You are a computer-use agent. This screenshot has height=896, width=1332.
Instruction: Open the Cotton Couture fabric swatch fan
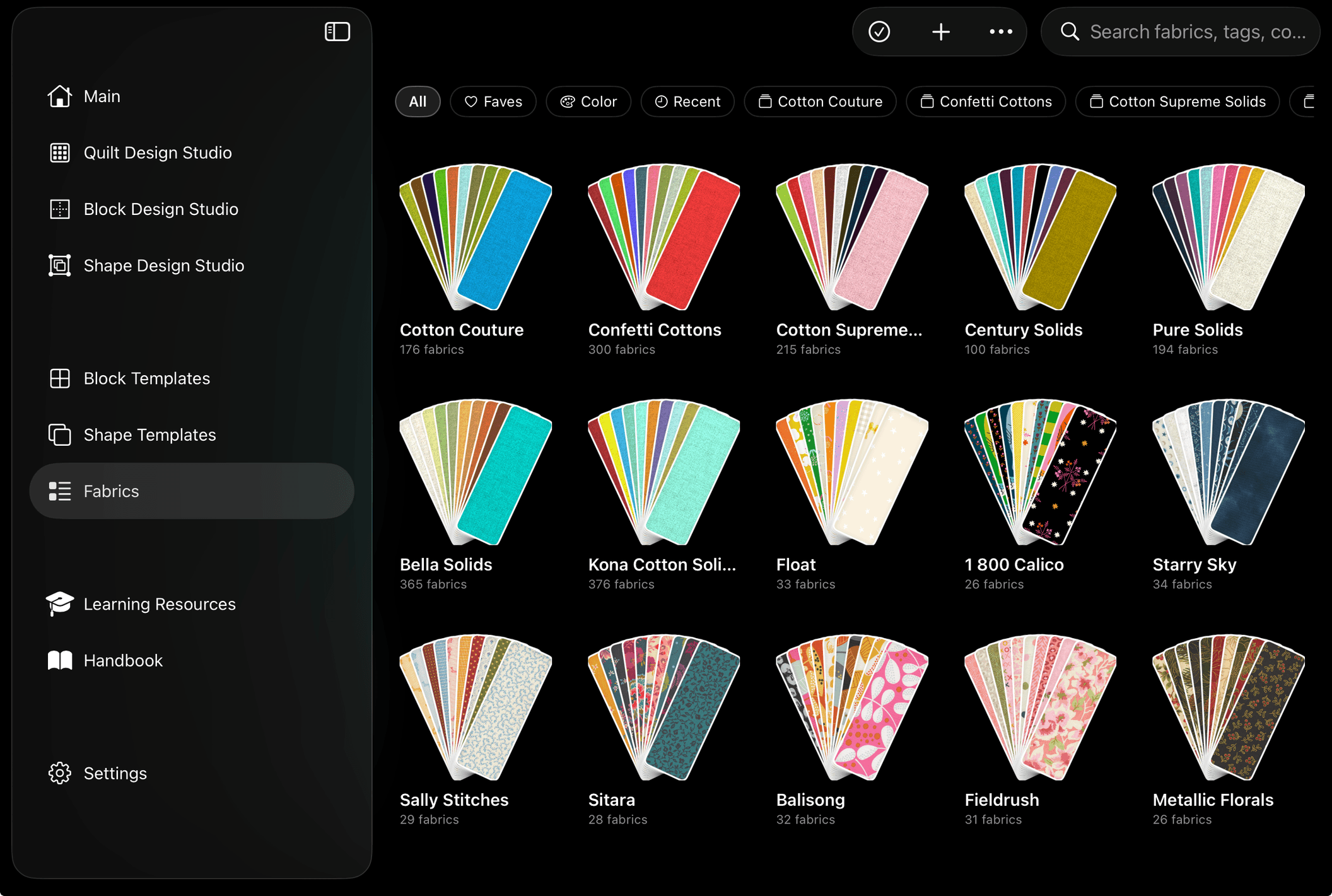pyautogui.click(x=476, y=237)
